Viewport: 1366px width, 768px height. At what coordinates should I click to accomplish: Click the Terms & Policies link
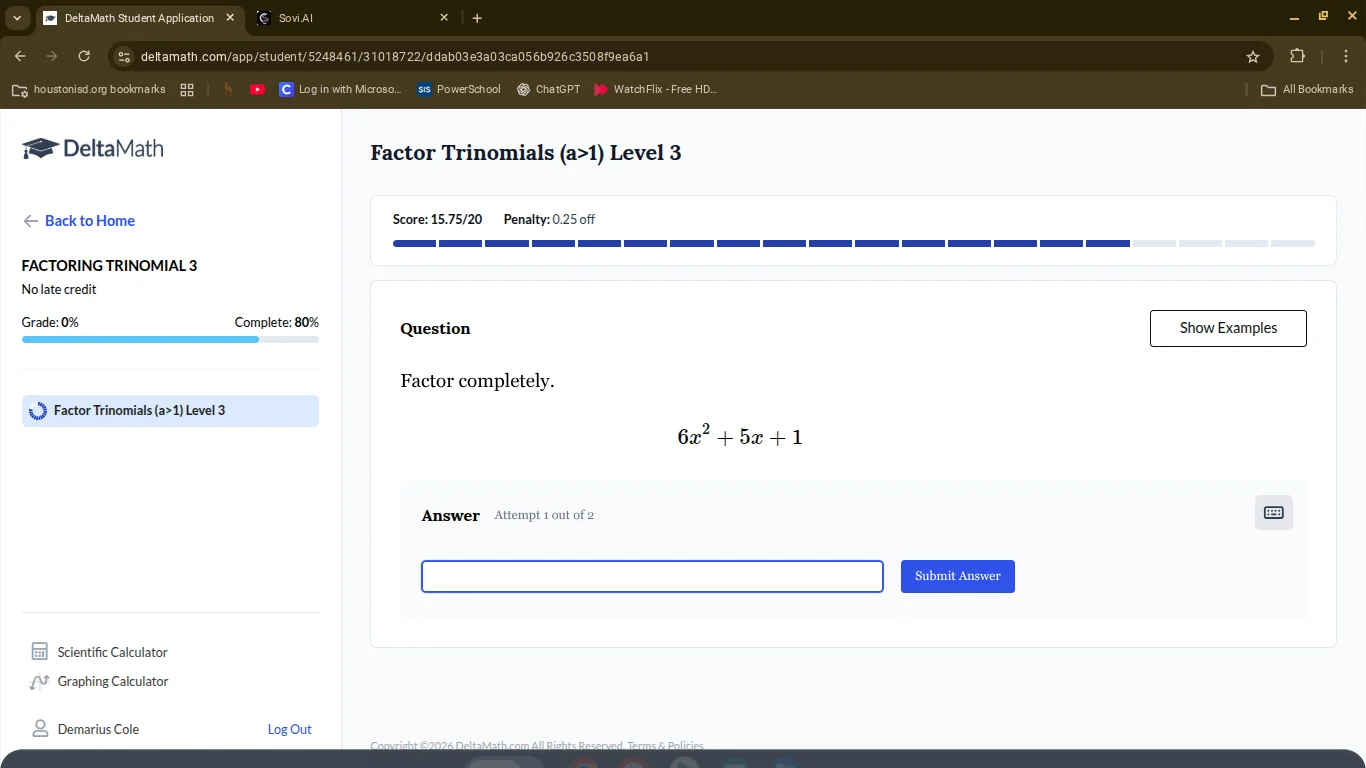pos(665,745)
